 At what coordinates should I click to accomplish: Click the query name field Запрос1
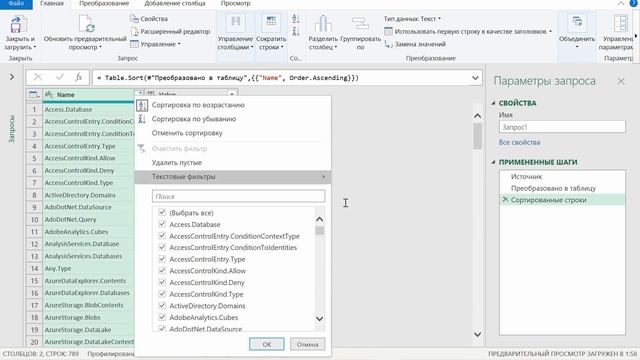pos(562,127)
